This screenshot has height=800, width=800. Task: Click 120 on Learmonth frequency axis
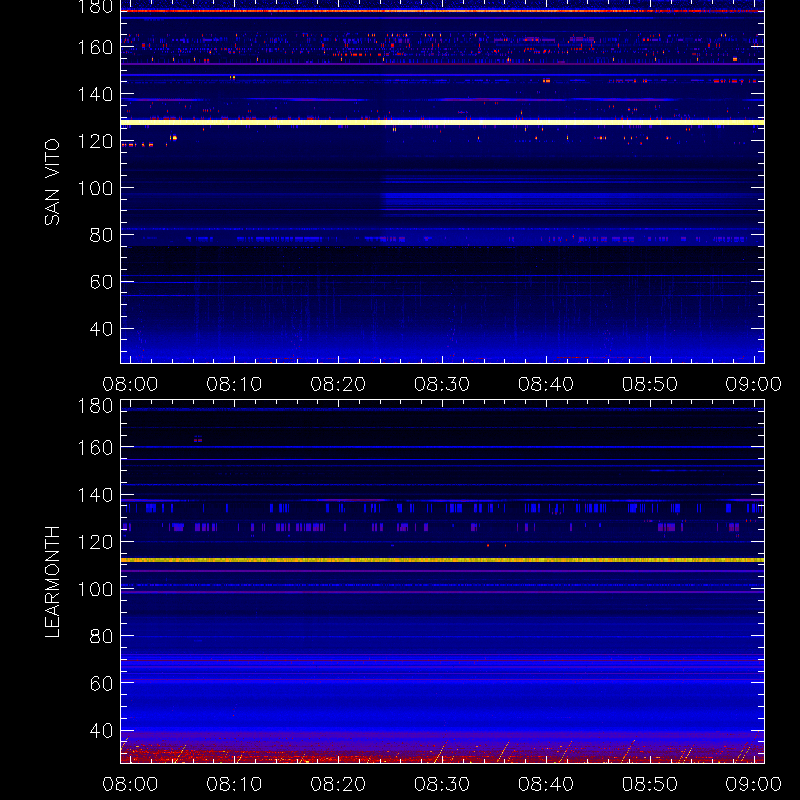(x=95, y=542)
